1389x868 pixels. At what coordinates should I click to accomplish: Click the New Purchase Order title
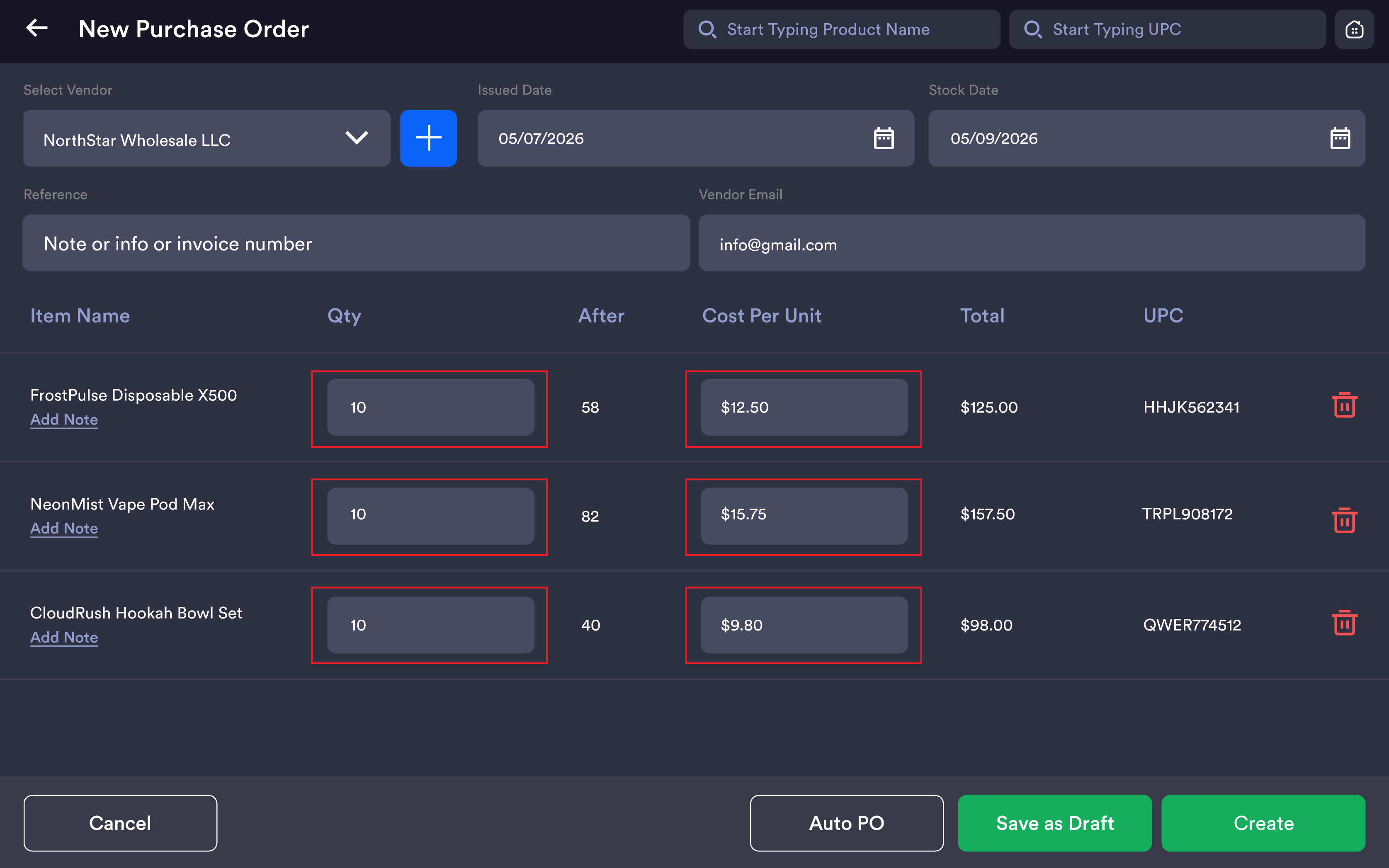[194, 29]
